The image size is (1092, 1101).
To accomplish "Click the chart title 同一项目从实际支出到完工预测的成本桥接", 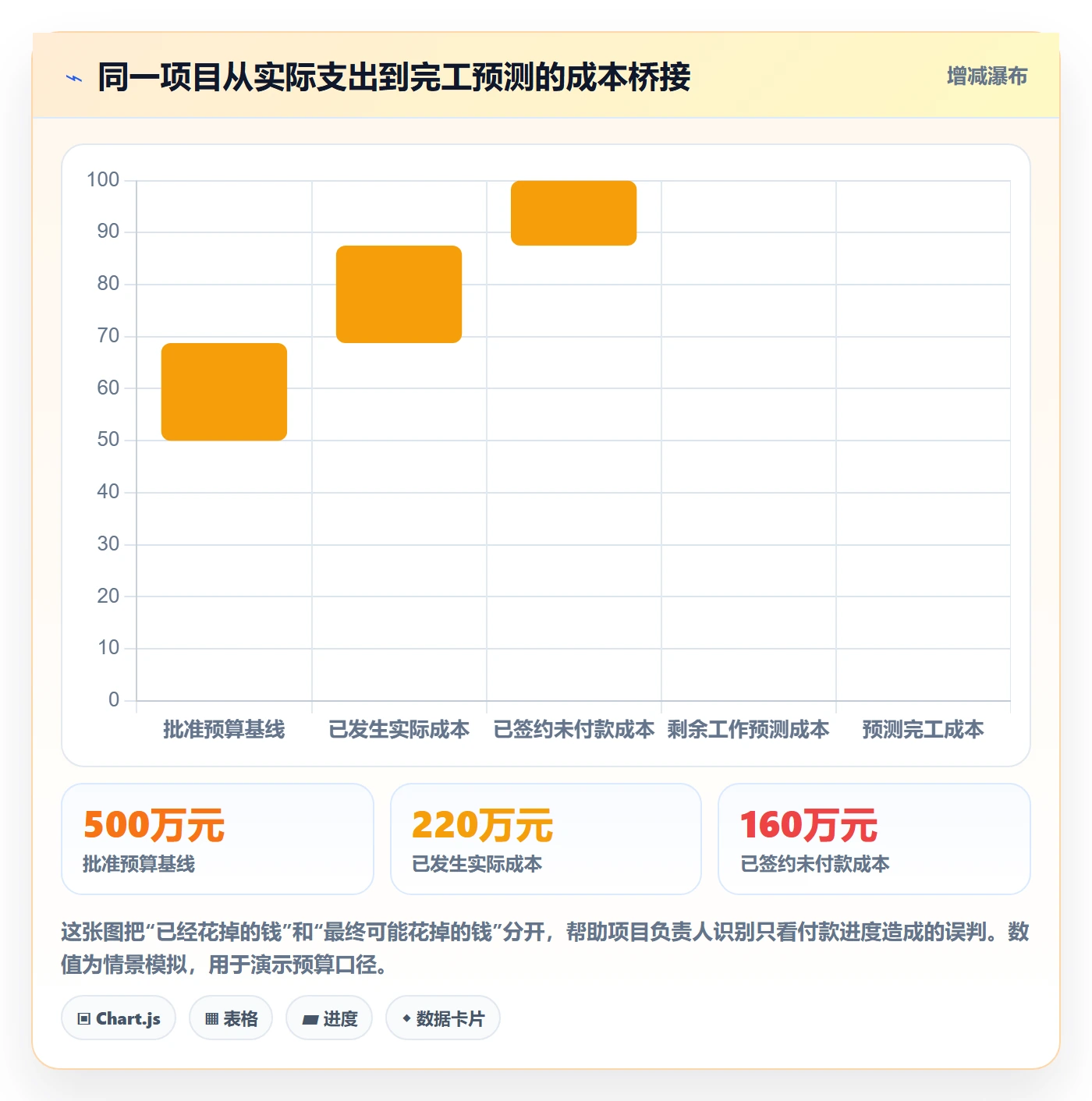I will 394,78.
